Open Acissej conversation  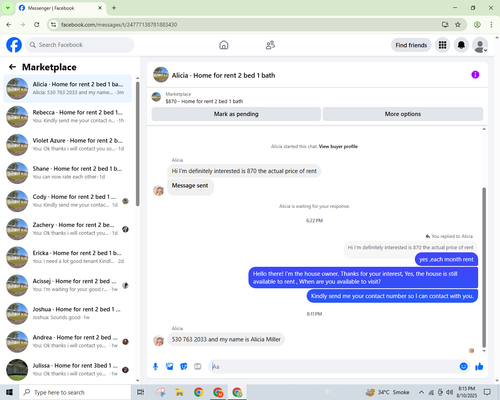point(67,285)
